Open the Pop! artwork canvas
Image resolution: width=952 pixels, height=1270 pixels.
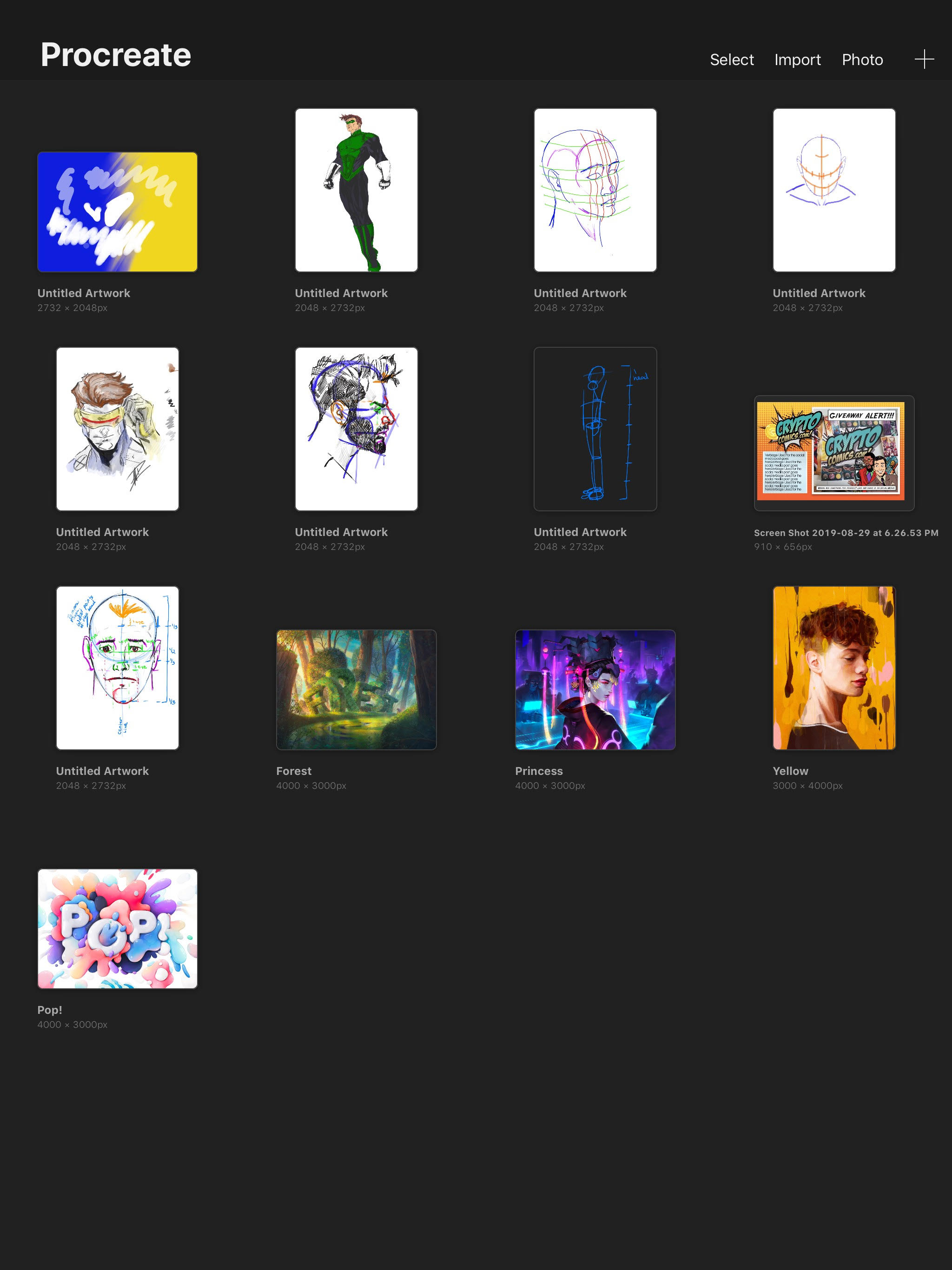coord(117,928)
